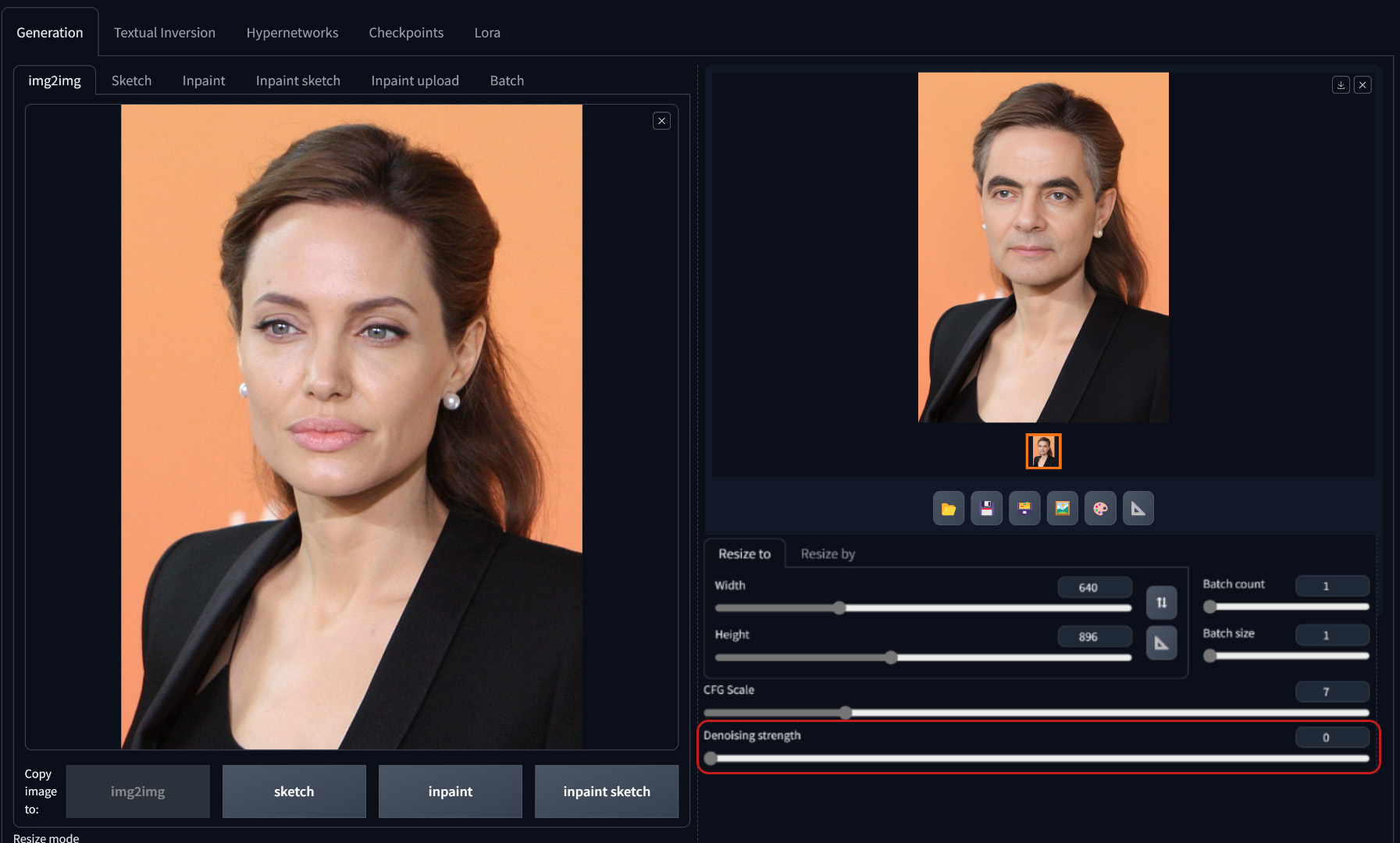Send output to extras triangle ruler icon below gallery
Screen dimensions: 1400x843
[x=1138, y=509]
